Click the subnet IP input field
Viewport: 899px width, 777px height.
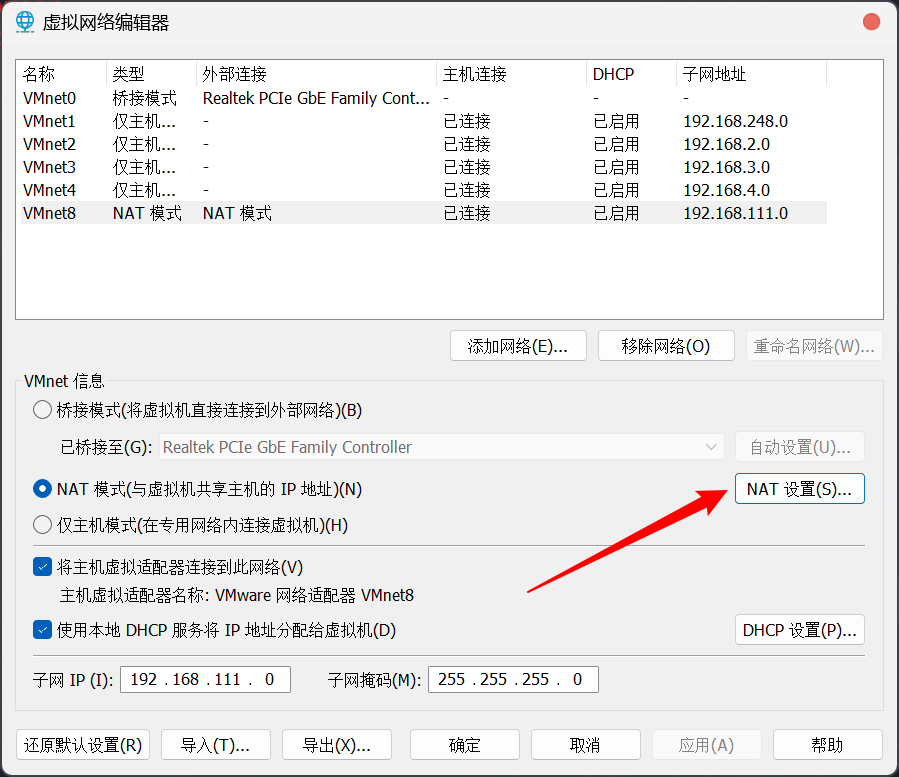205,679
